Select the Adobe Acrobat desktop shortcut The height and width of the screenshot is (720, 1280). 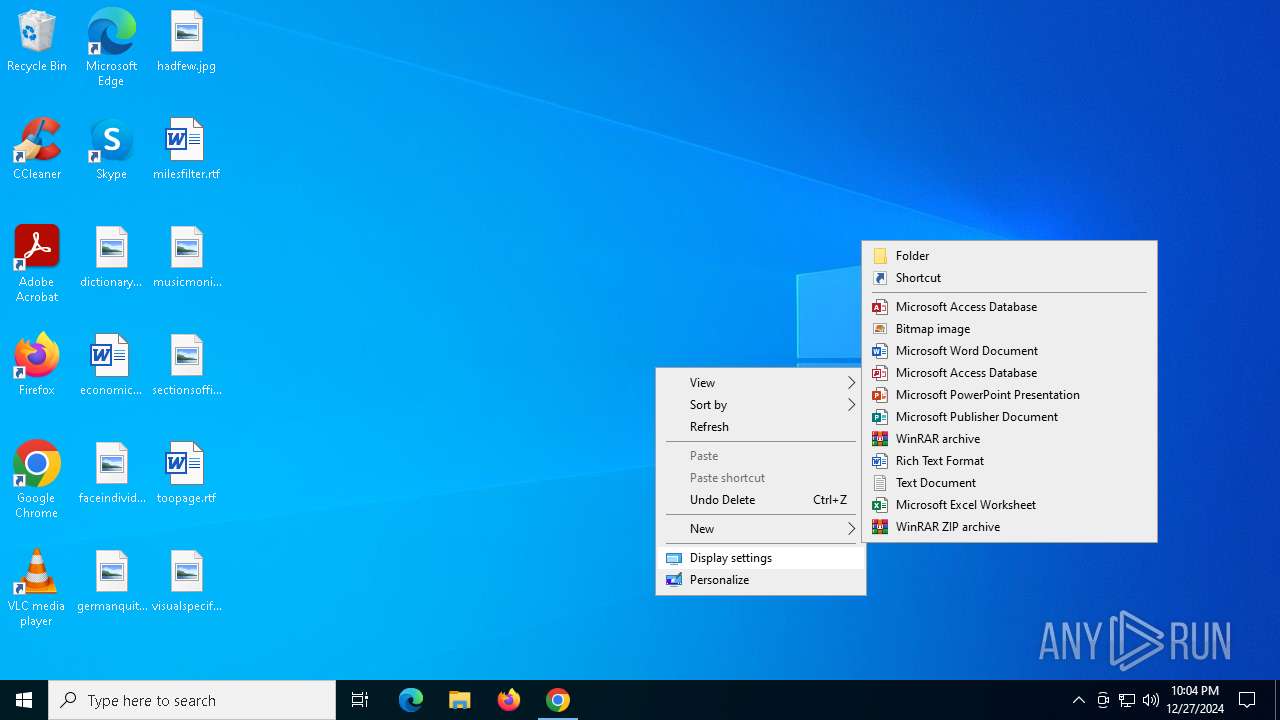click(x=37, y=264)
